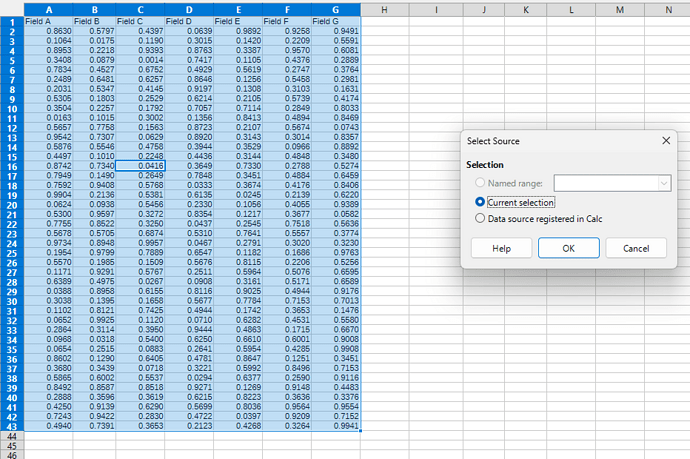Select column K header
690x459 pixels.
point(525,10)
